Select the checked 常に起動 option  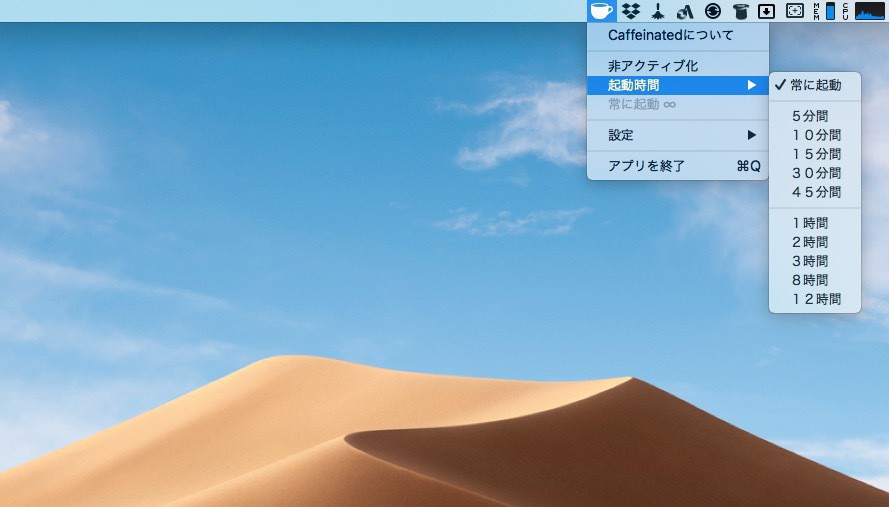815,85
